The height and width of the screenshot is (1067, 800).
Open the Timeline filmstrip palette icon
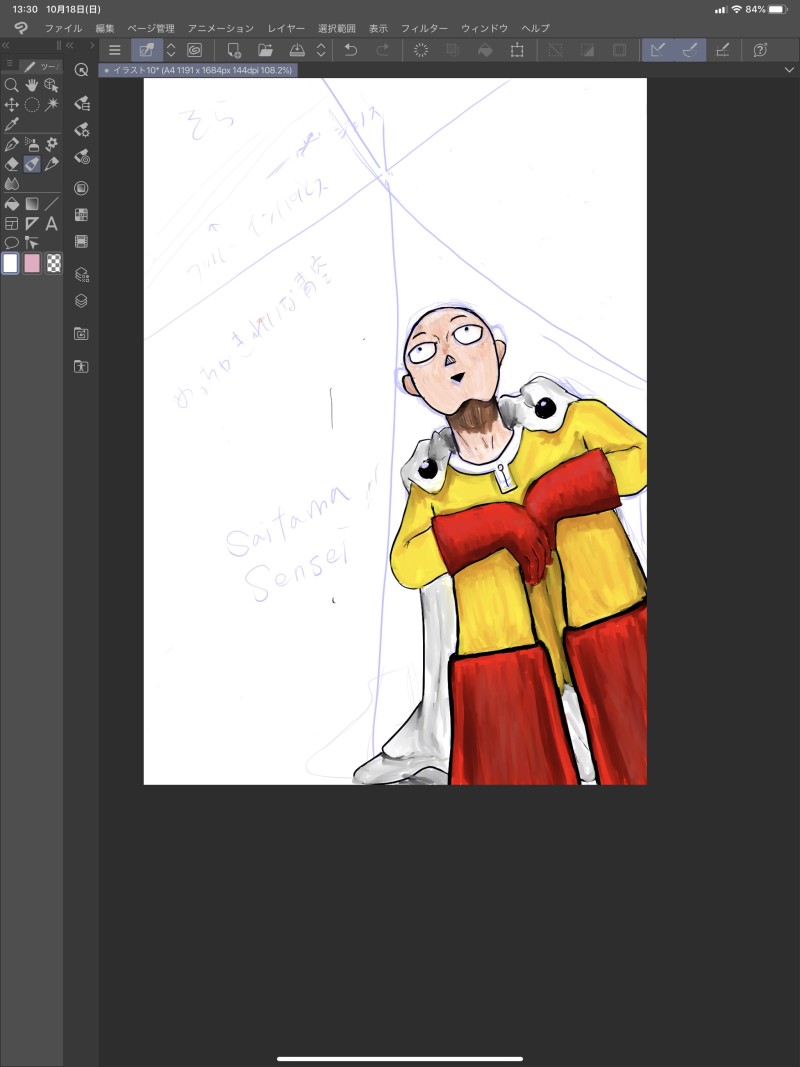click(81, 242)
